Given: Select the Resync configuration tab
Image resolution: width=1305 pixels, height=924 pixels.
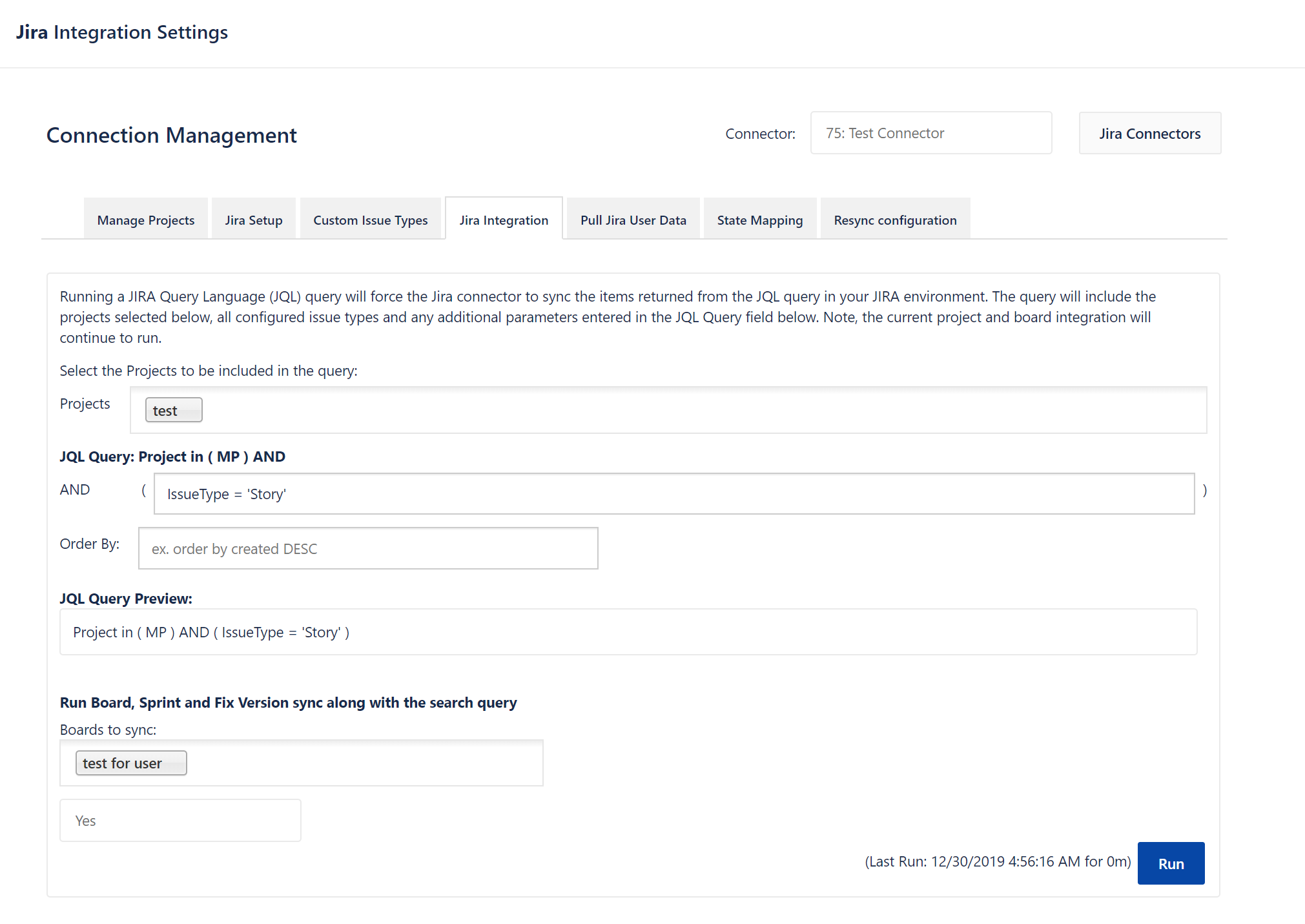Looking at the screenshot, I should click(894, 220).
